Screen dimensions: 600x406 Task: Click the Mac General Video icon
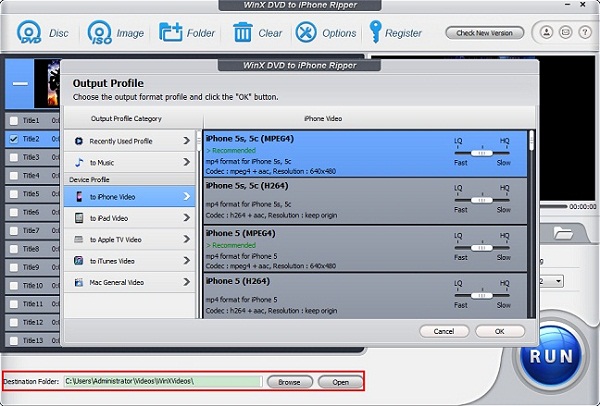tap(78, 282)
